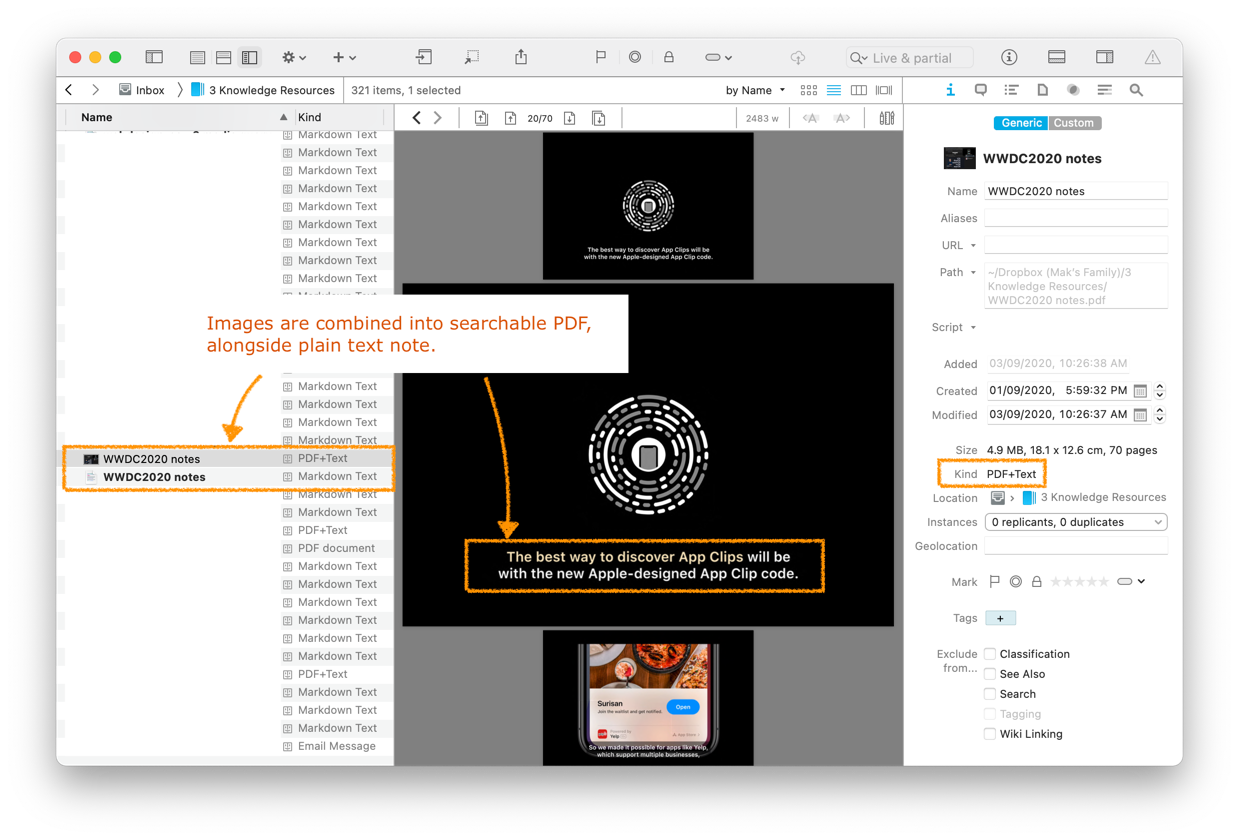
Task: Go back using the path bar arrow
Action: (x=69, y=90)
